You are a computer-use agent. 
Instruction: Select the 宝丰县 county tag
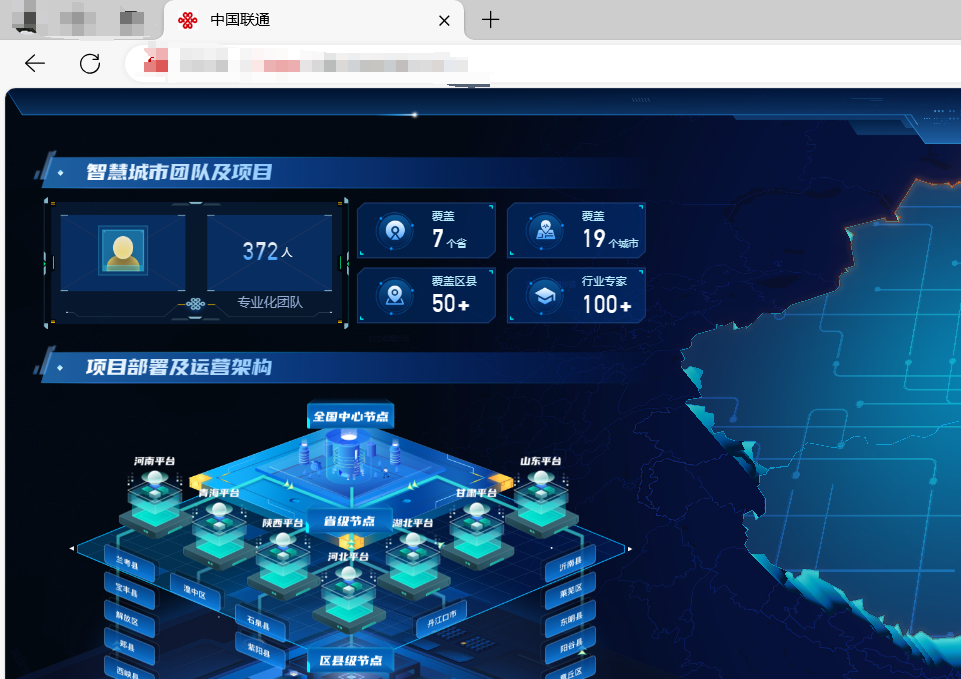(127, 590)
